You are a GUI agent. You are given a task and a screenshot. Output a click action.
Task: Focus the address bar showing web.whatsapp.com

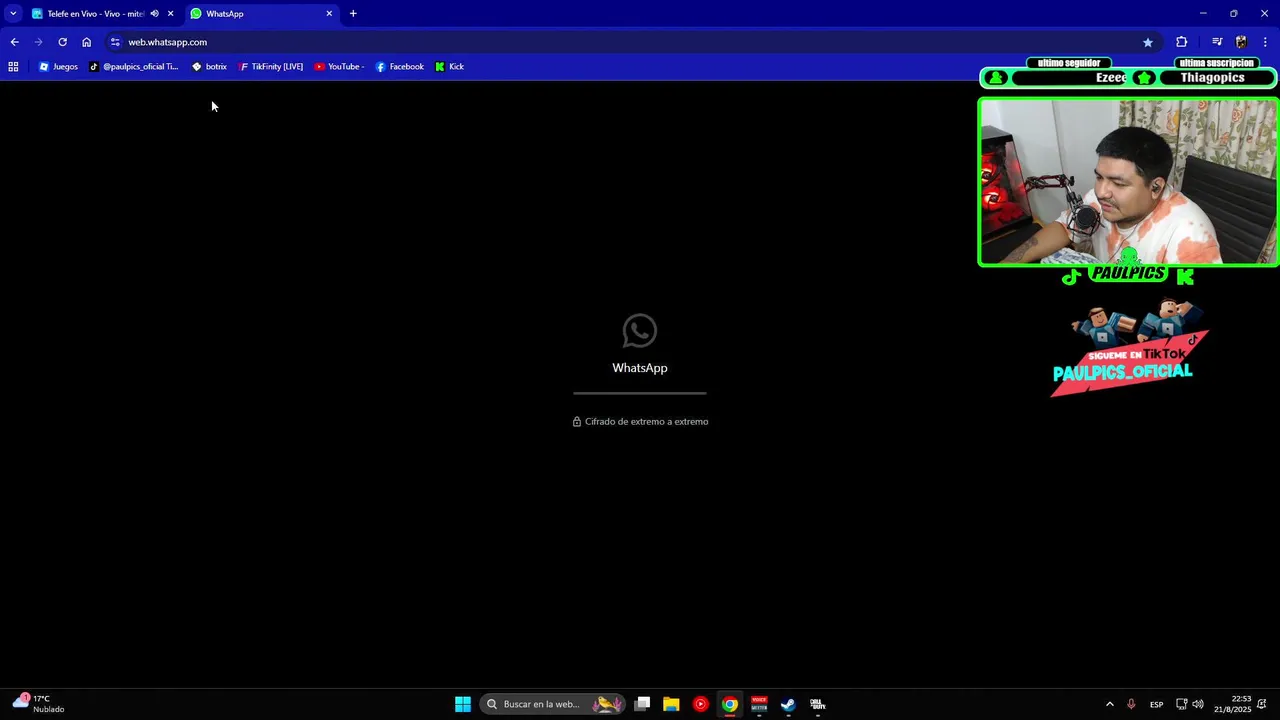tap(630, 42)
